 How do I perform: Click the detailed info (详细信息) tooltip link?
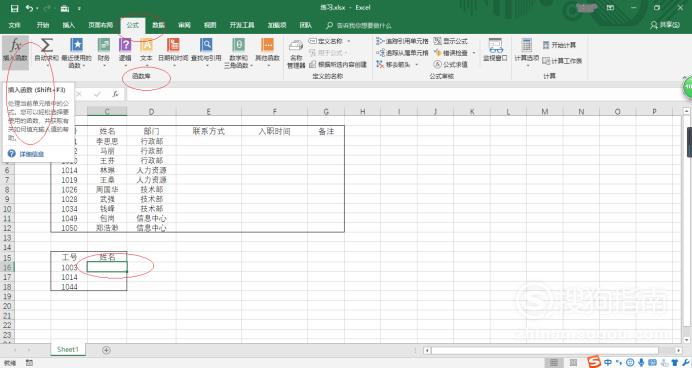[32, 154]
